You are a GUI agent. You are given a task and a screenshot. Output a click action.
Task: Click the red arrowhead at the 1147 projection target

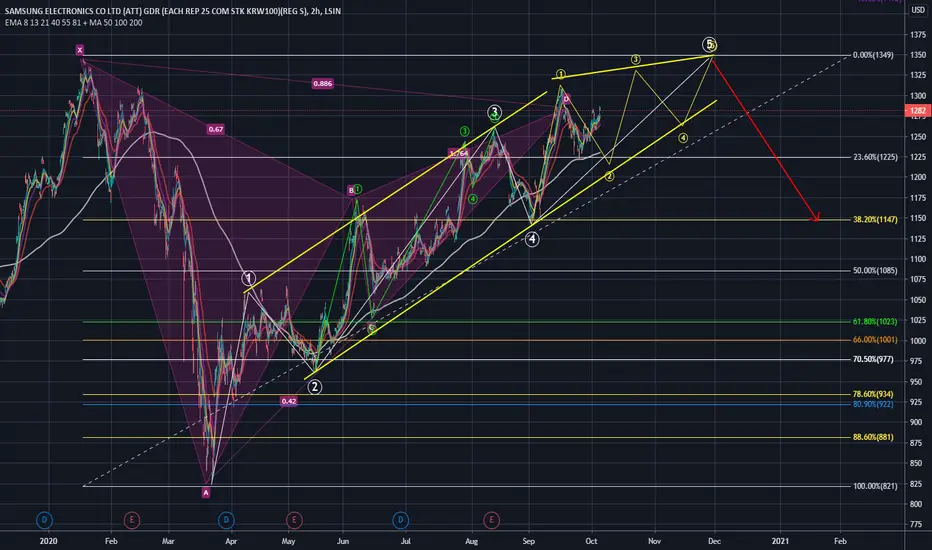816,217
